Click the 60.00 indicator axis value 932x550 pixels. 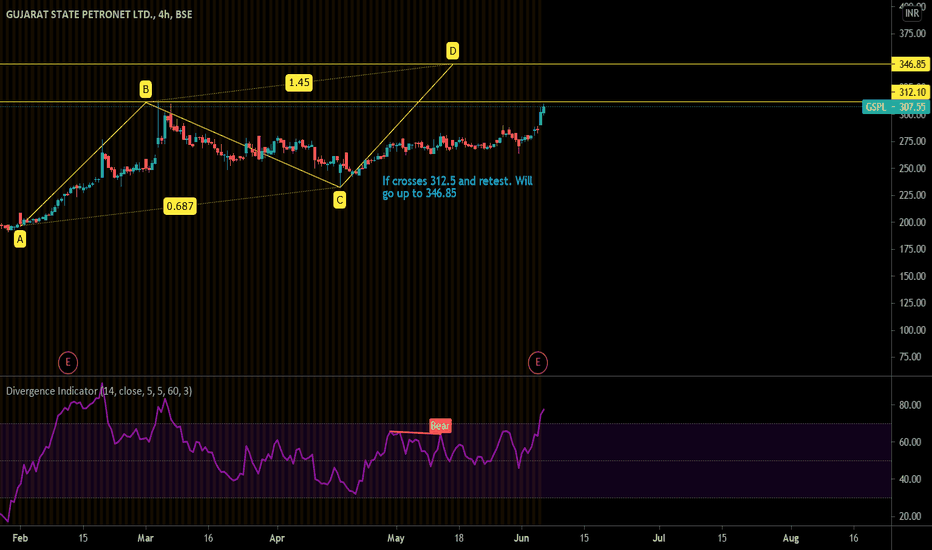910,442
